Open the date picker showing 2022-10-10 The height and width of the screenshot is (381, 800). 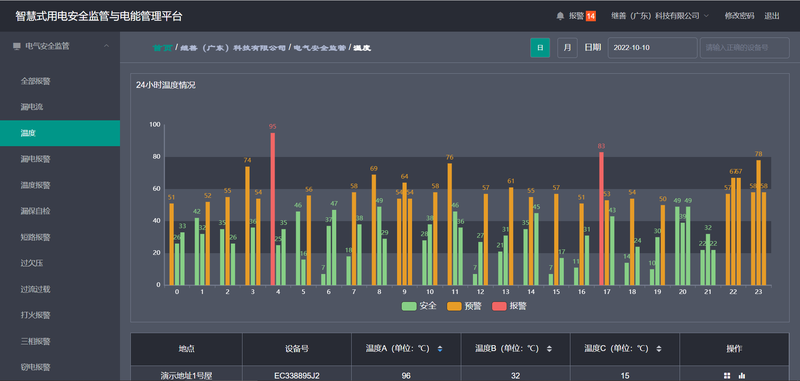(x=652, y=47)
